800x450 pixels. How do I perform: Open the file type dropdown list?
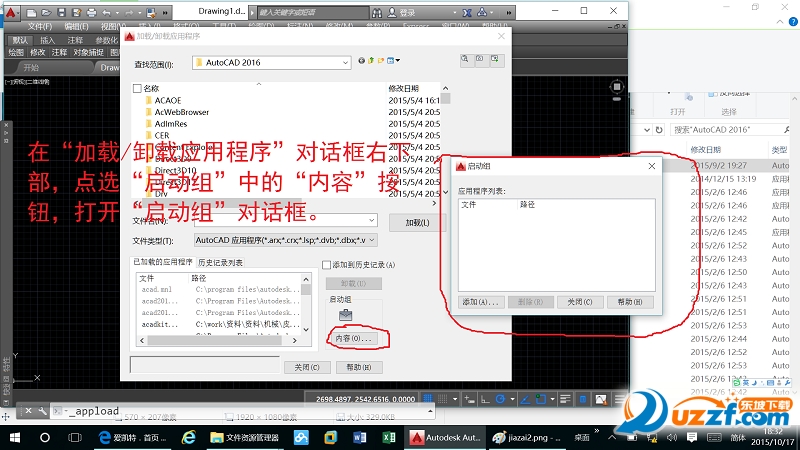(372, 240)
